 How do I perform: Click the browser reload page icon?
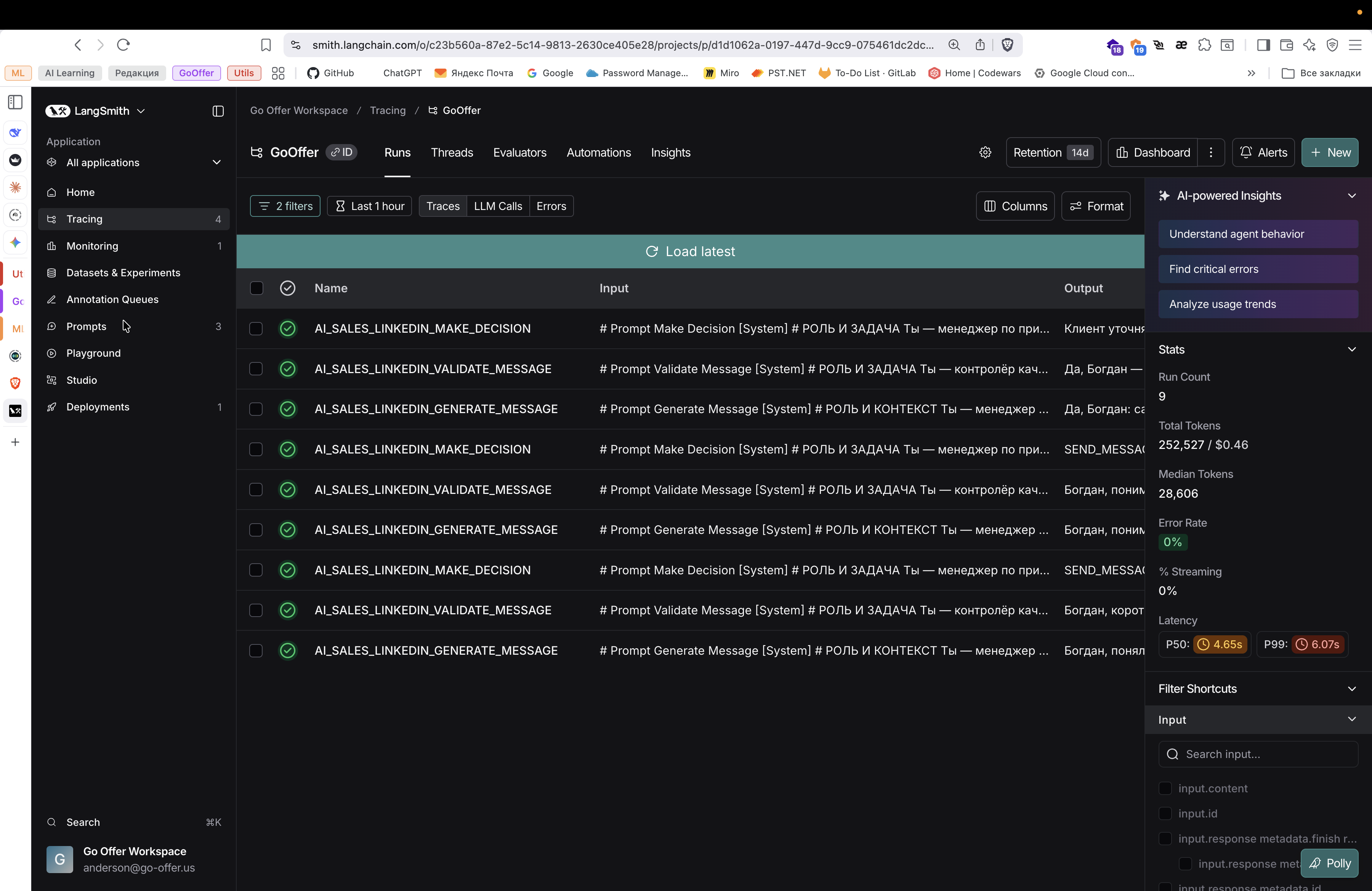click(x=123, y=44)
